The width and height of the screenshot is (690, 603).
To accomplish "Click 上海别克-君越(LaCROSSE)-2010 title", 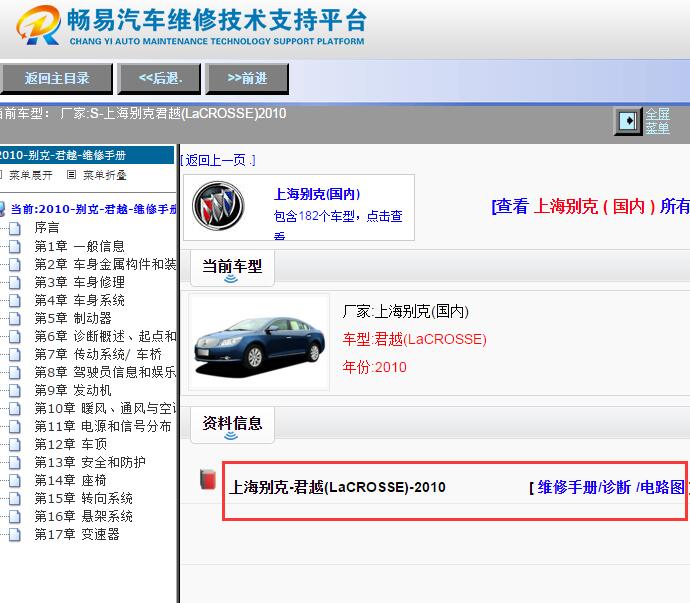I will 338,487.
